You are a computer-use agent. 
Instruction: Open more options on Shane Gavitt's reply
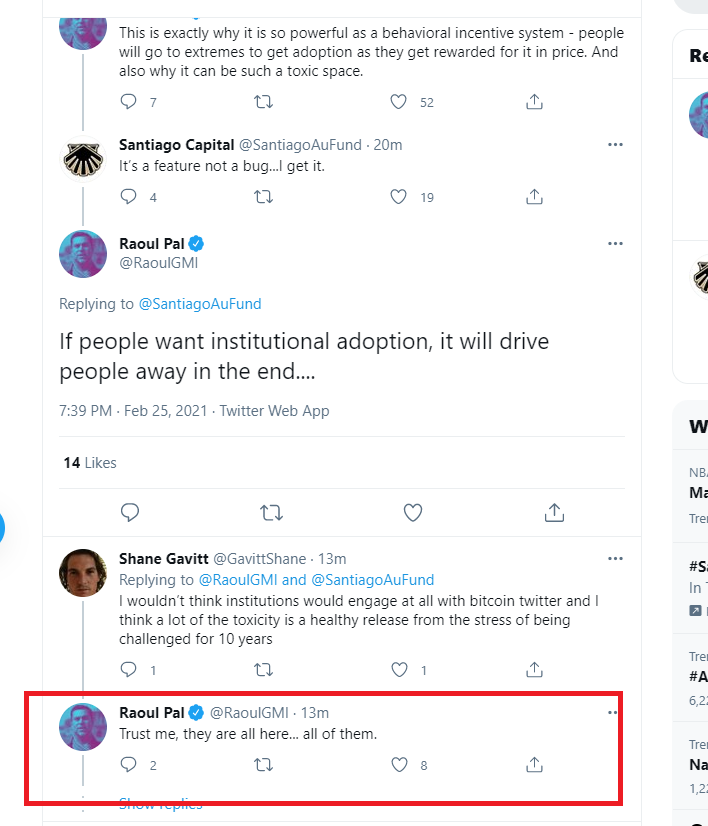615,558
